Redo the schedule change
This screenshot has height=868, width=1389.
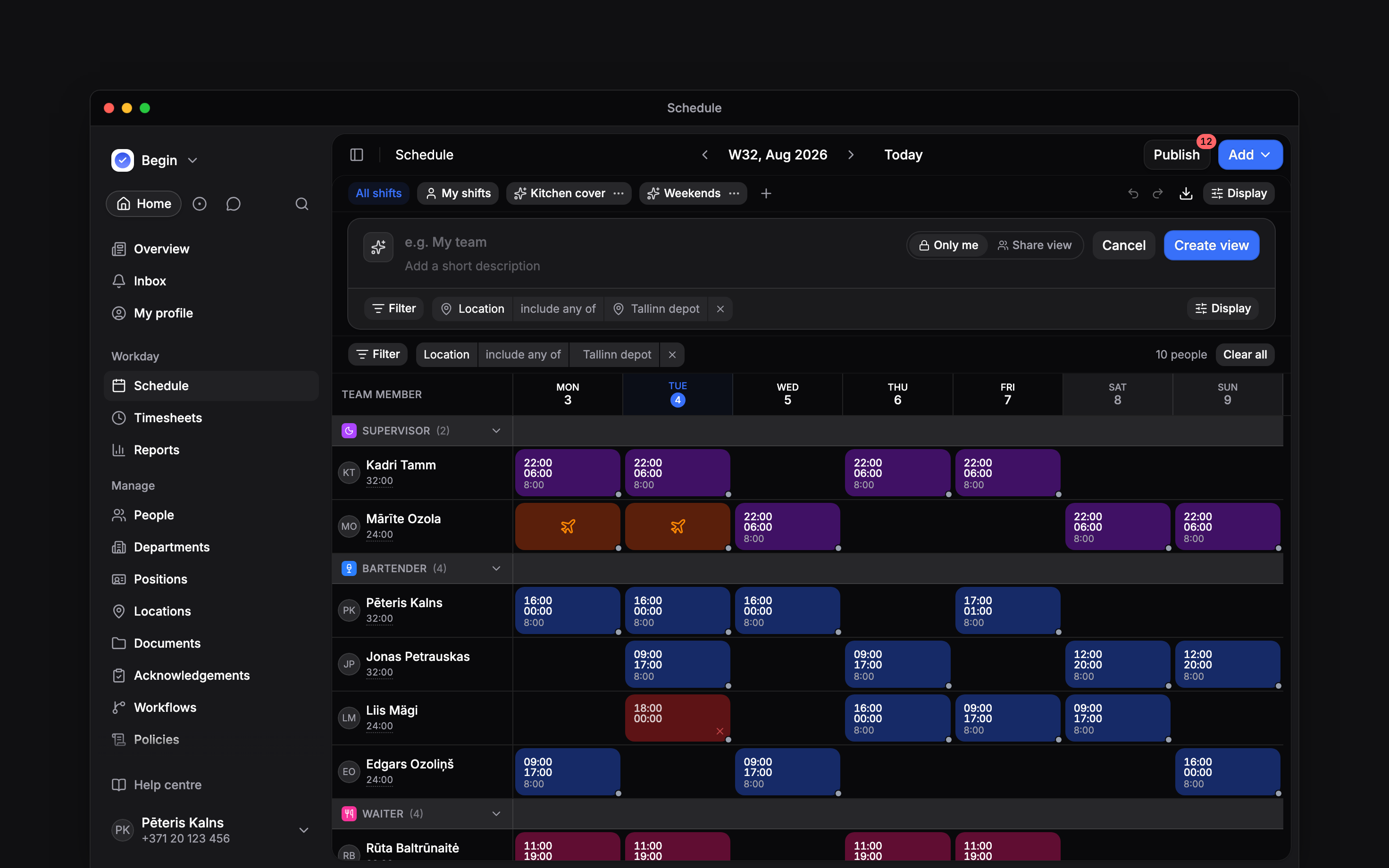point(1158,193)
